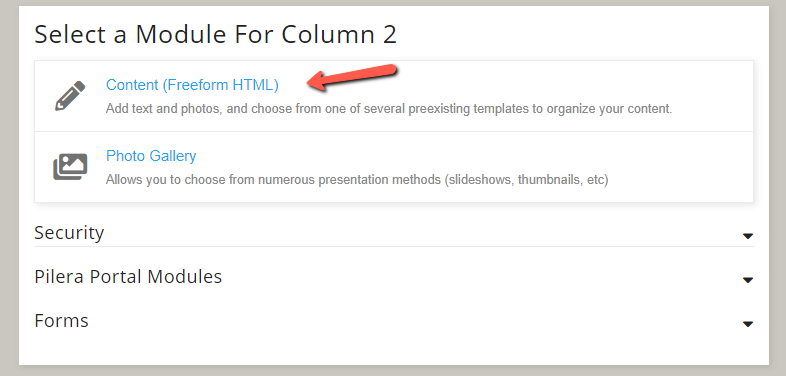This screenshot has width=786, height=376.
Task: Select the Security section heading
Action: [69, 233]
